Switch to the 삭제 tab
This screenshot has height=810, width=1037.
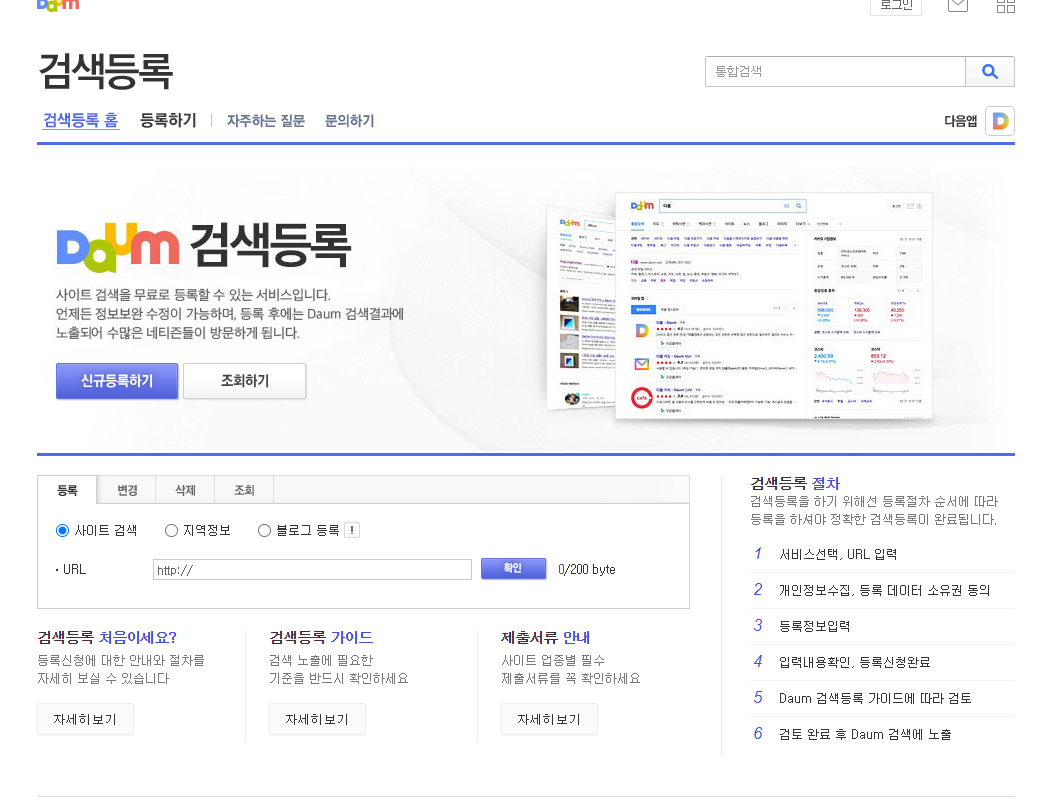185,490
